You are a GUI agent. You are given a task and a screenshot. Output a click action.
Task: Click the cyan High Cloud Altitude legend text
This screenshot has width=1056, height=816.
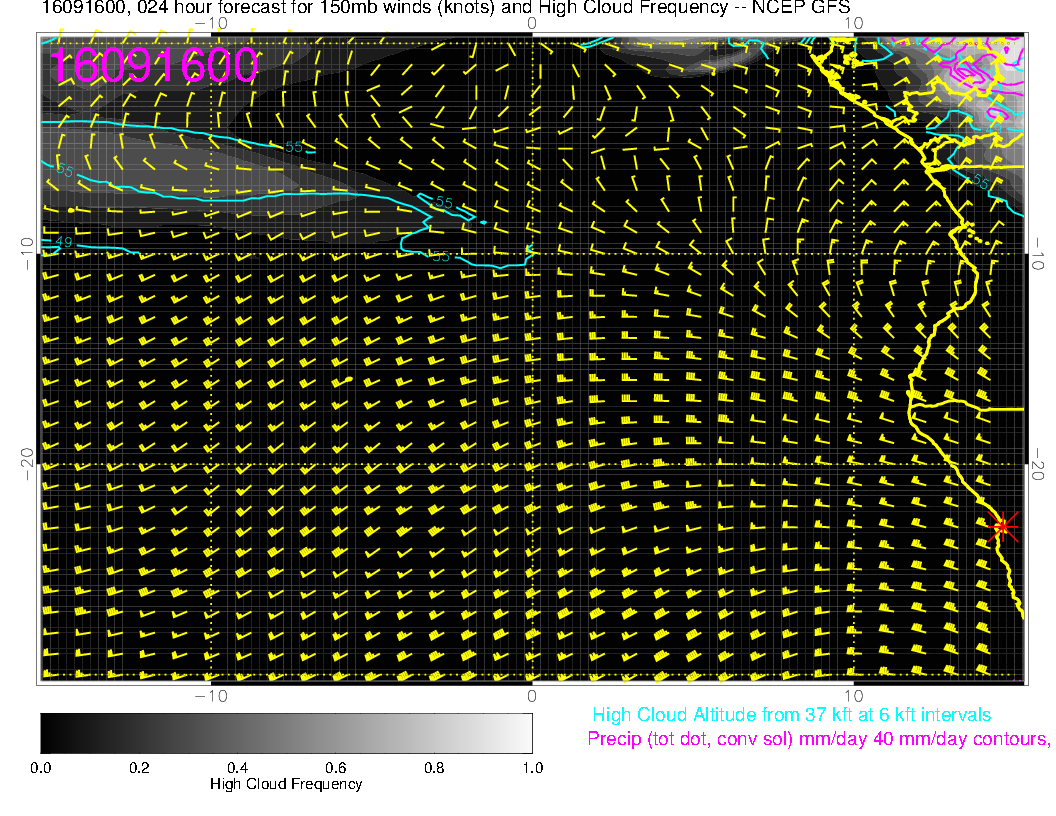[x=791, y=715]
